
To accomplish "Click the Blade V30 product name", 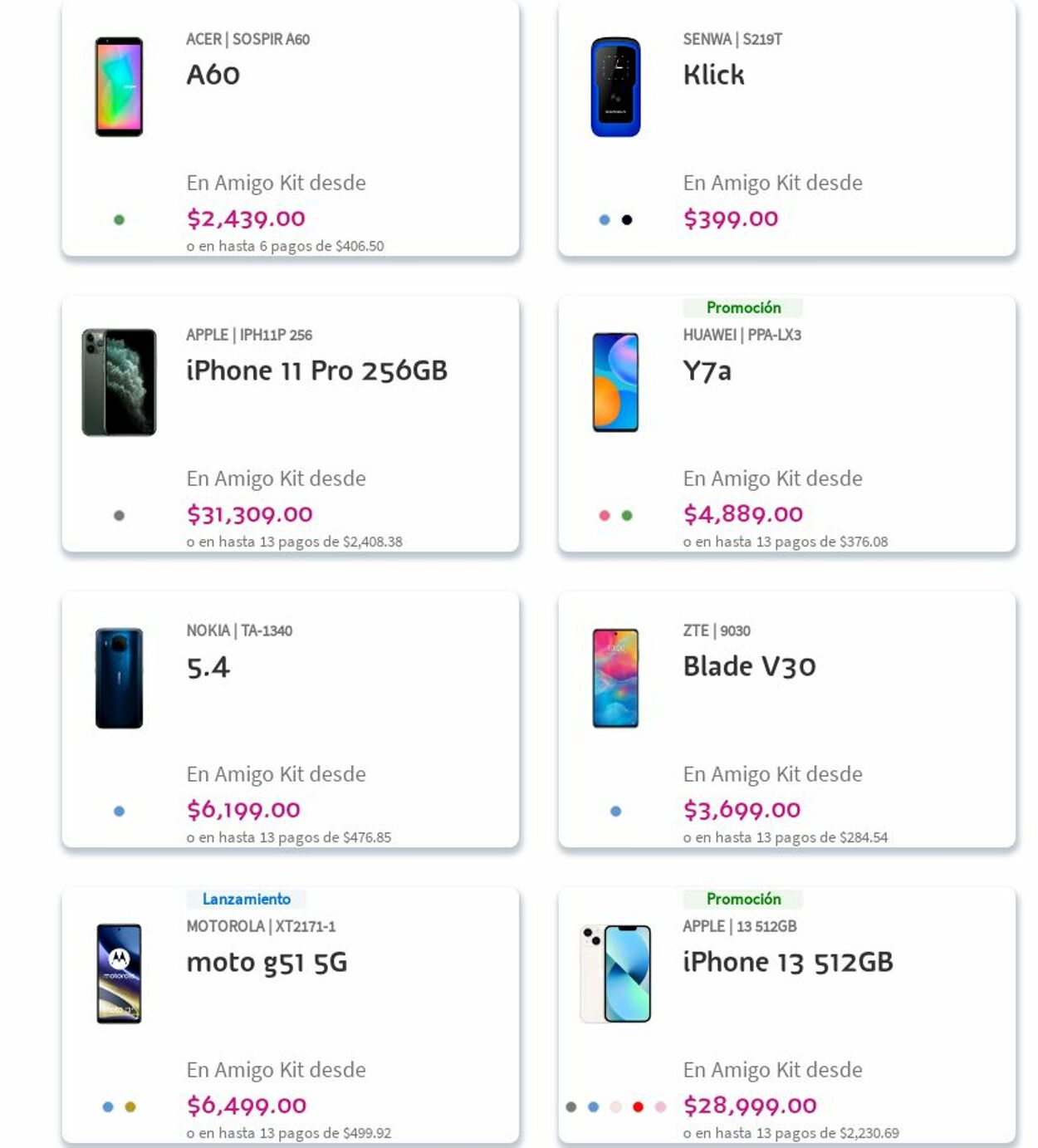I will click(x=749, y=666).
